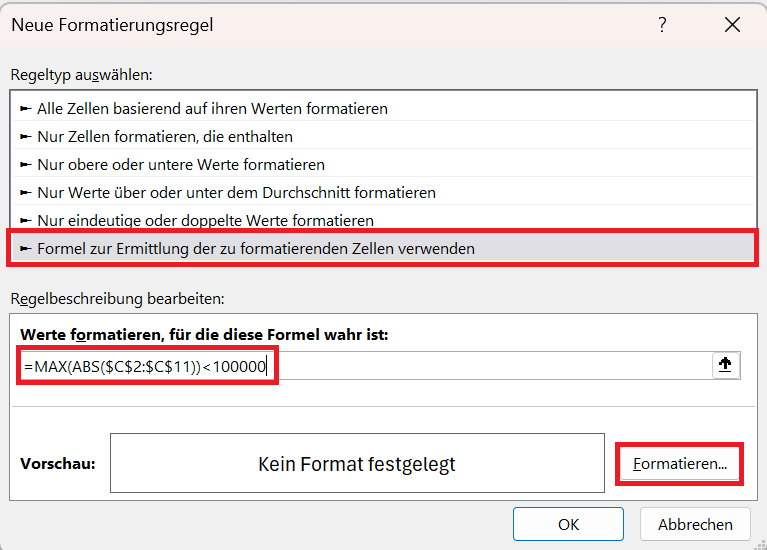Click into the MAX(ABS formula input field
This screenshot has height=550, width=767.
point(366,366)
